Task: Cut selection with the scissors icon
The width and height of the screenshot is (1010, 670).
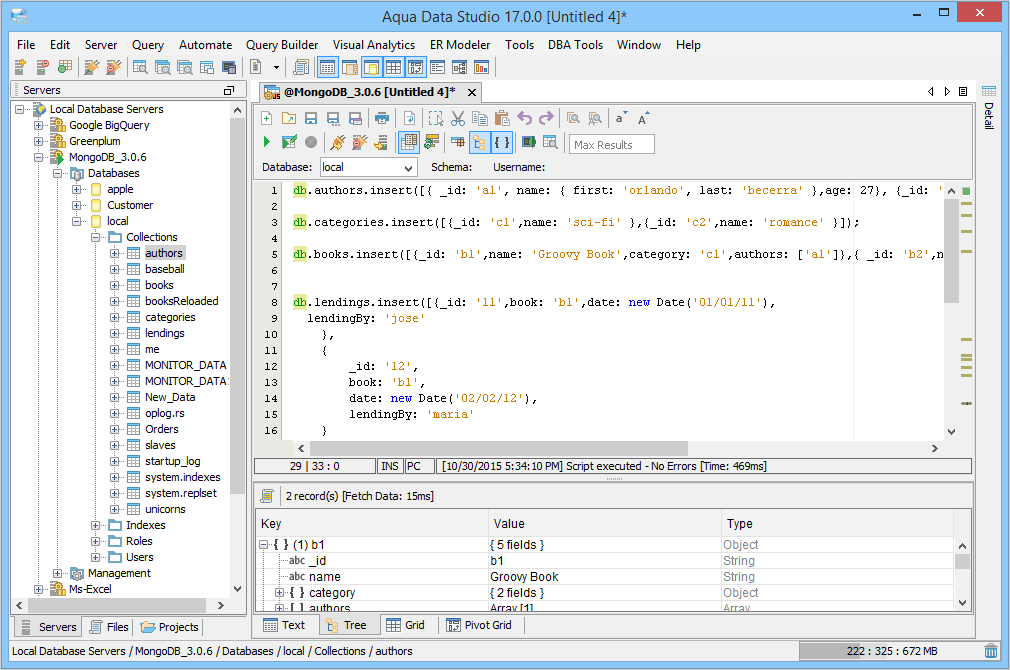Action: tap(458, 119)
